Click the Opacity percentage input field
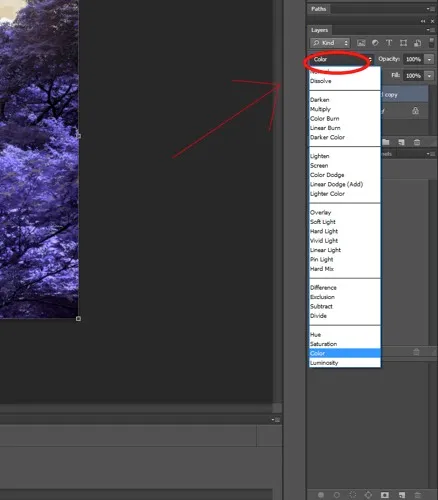The image size is (438, 500). click(413, 59)
